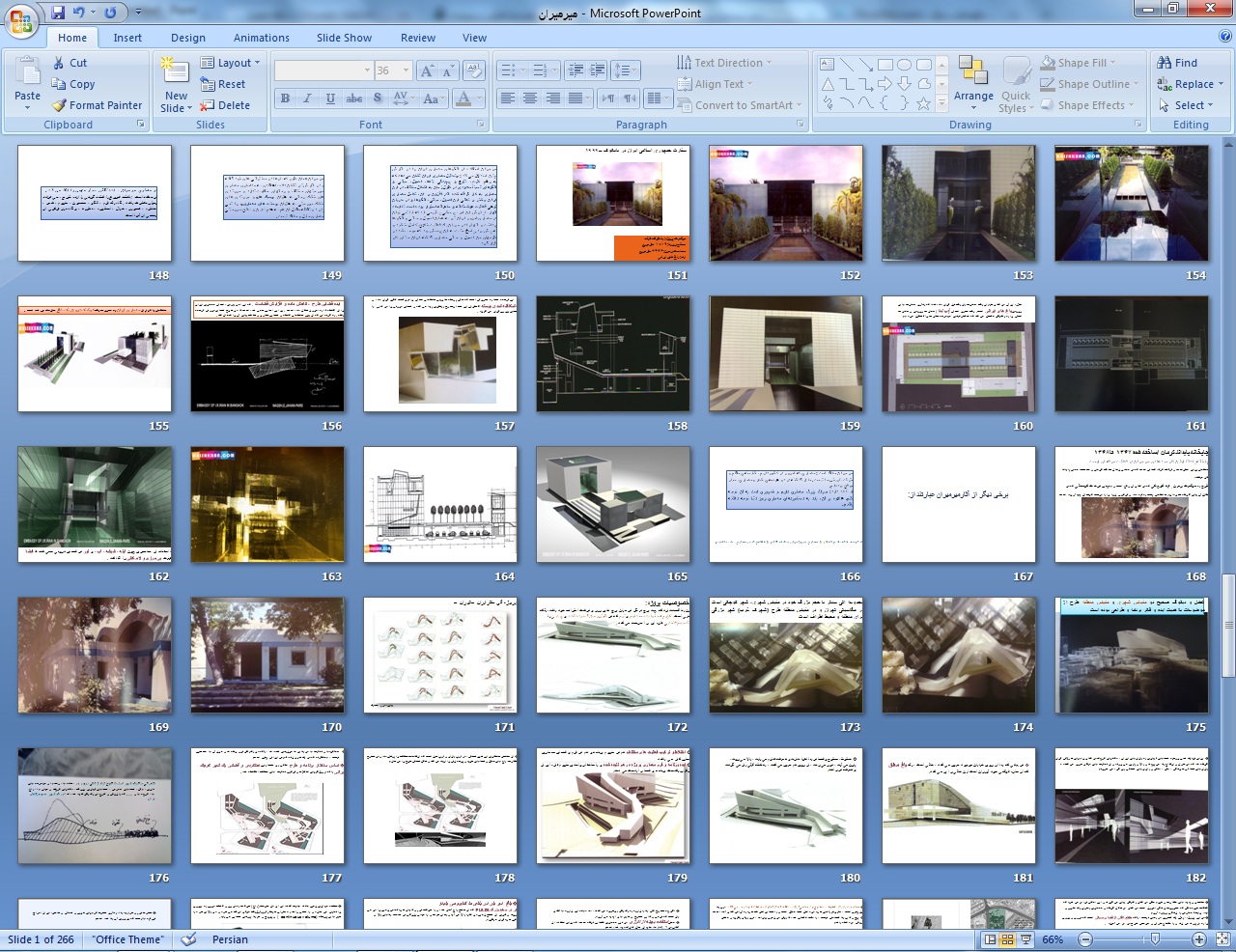Screen dimensions: 1236x952
Task: Click the zoom slider handle
Action: 1155,939
